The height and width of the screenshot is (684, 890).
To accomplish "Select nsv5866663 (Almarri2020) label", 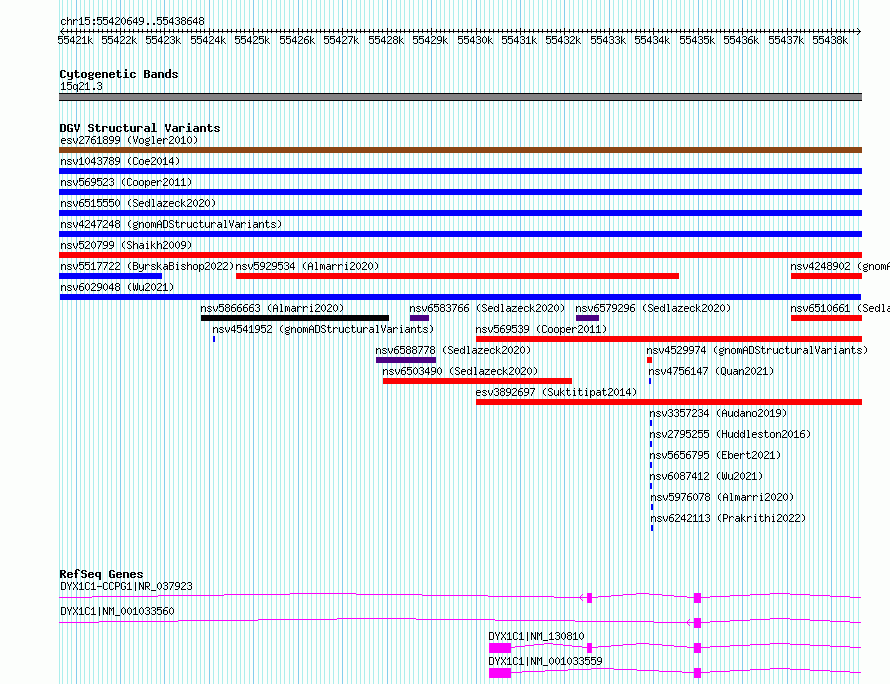I will pyautogui.click(x=272, y=308).
